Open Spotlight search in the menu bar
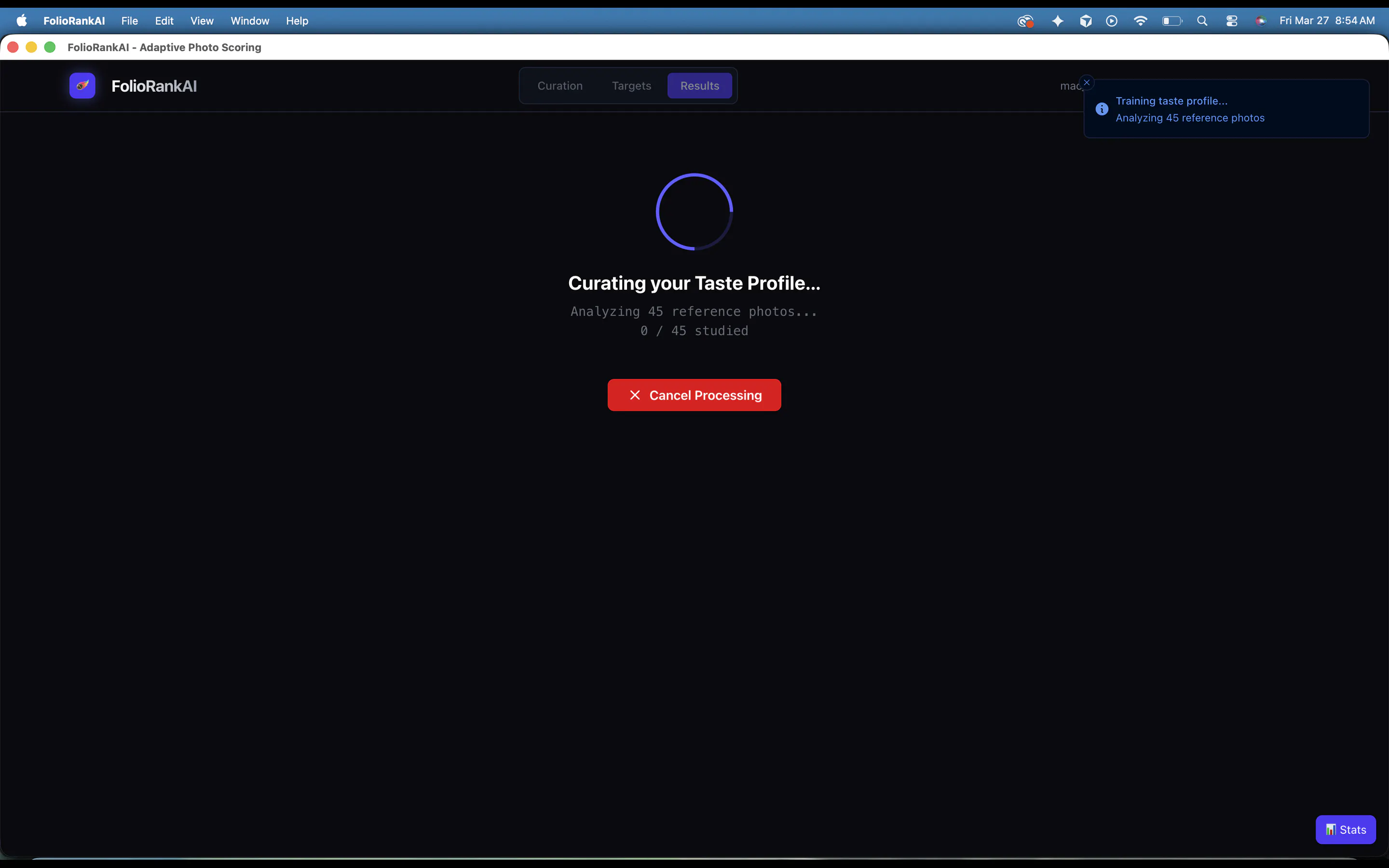 1202,21
